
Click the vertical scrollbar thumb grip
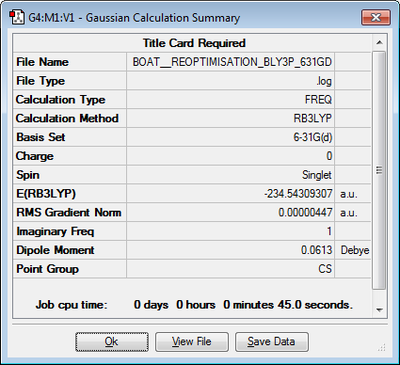(x=379, y=170)
